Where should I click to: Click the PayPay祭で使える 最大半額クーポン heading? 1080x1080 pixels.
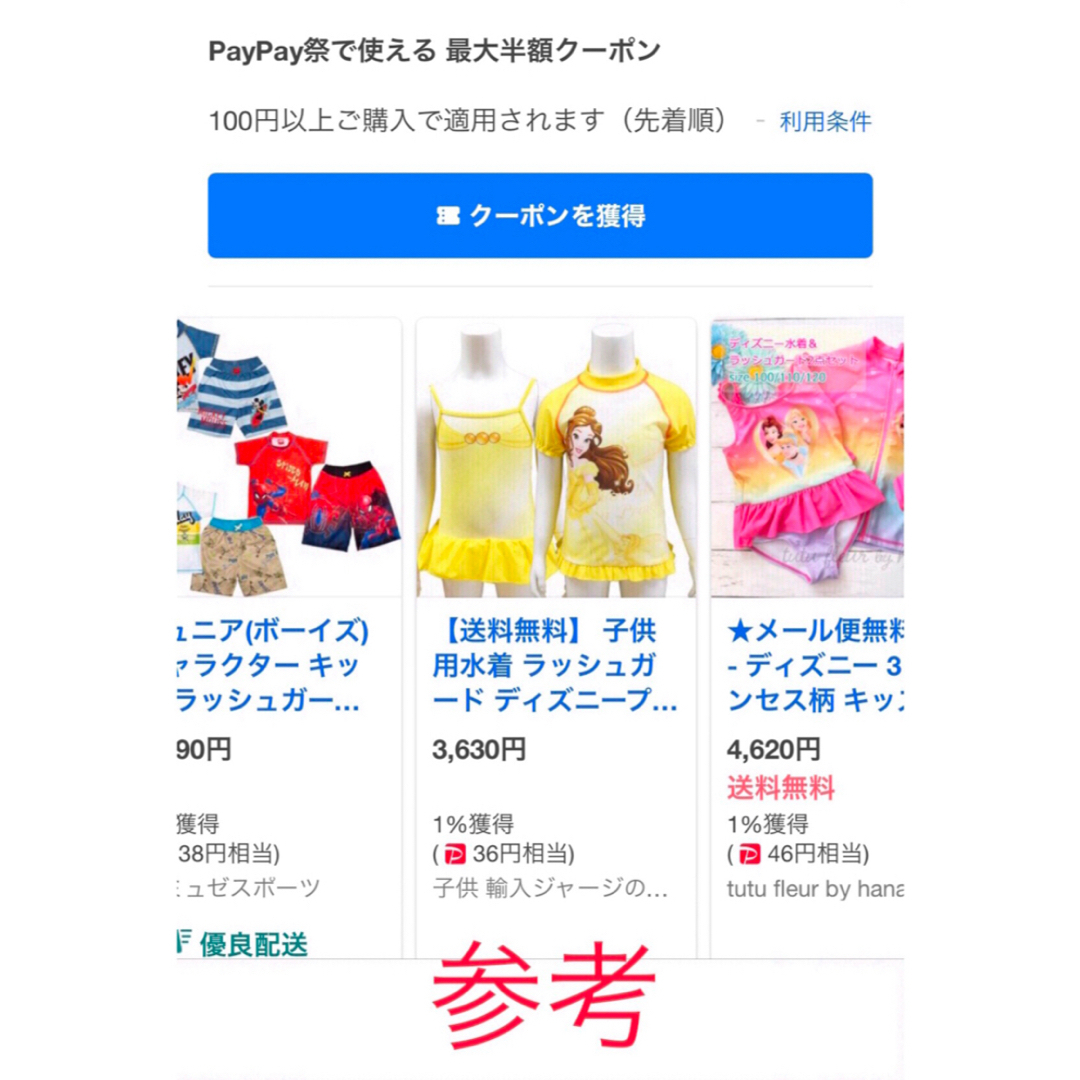coord(435,51)
